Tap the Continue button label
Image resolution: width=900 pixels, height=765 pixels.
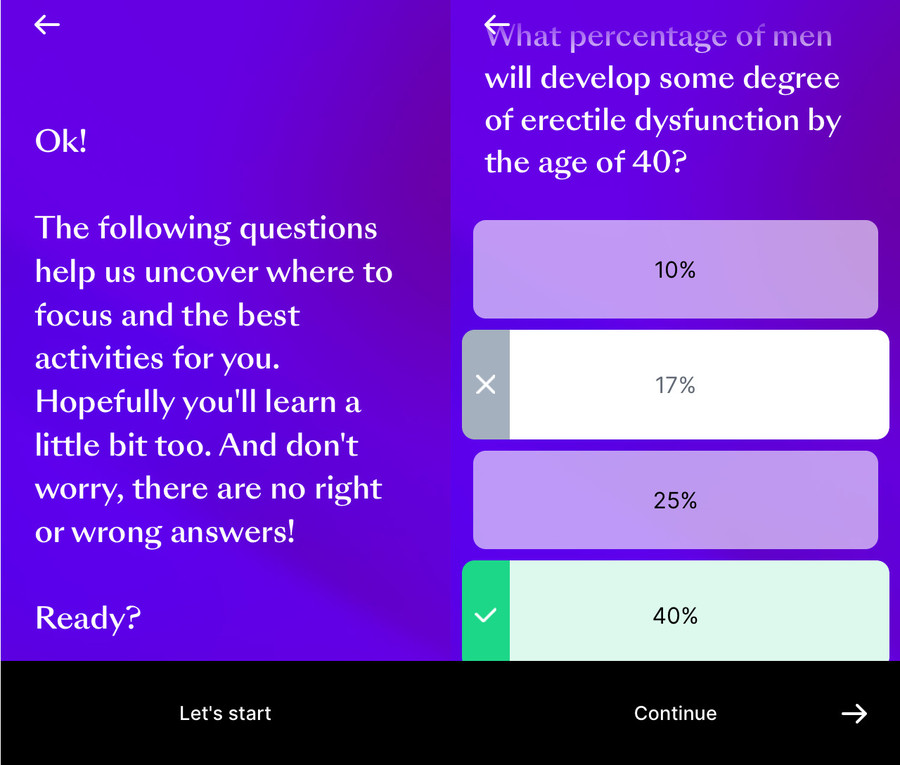675,713
